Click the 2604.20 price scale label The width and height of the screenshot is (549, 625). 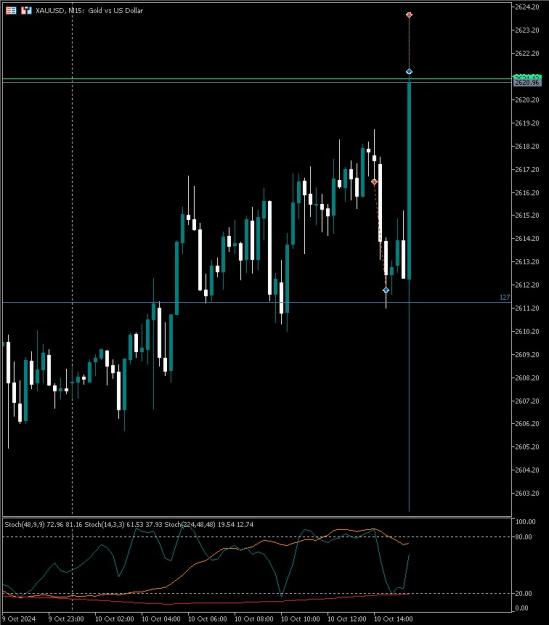tap(527, 470)
